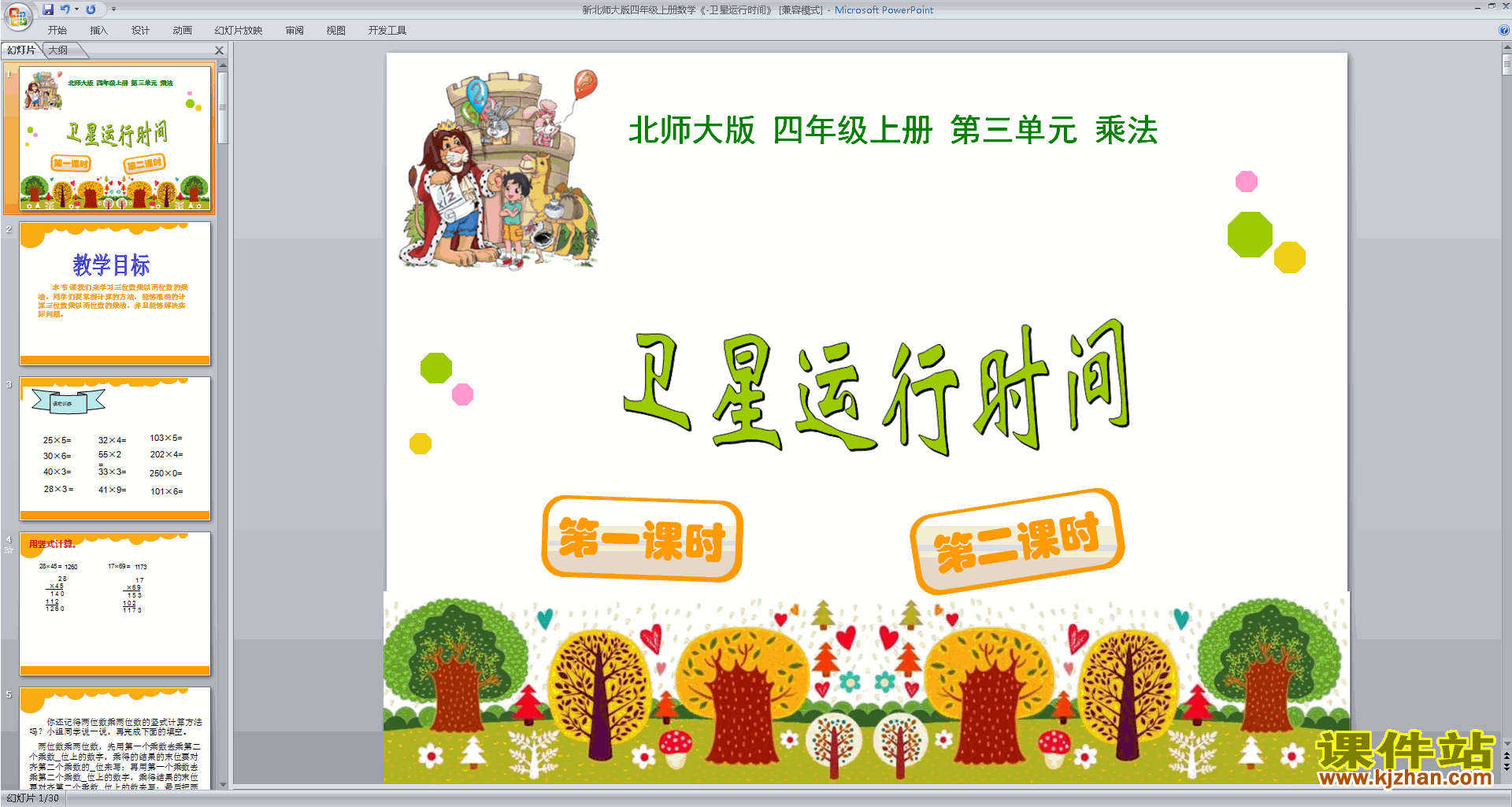Select slide 1 thumbnail
The height and width of the screenshot is (807, 1512).
click(x=115, y=139)
